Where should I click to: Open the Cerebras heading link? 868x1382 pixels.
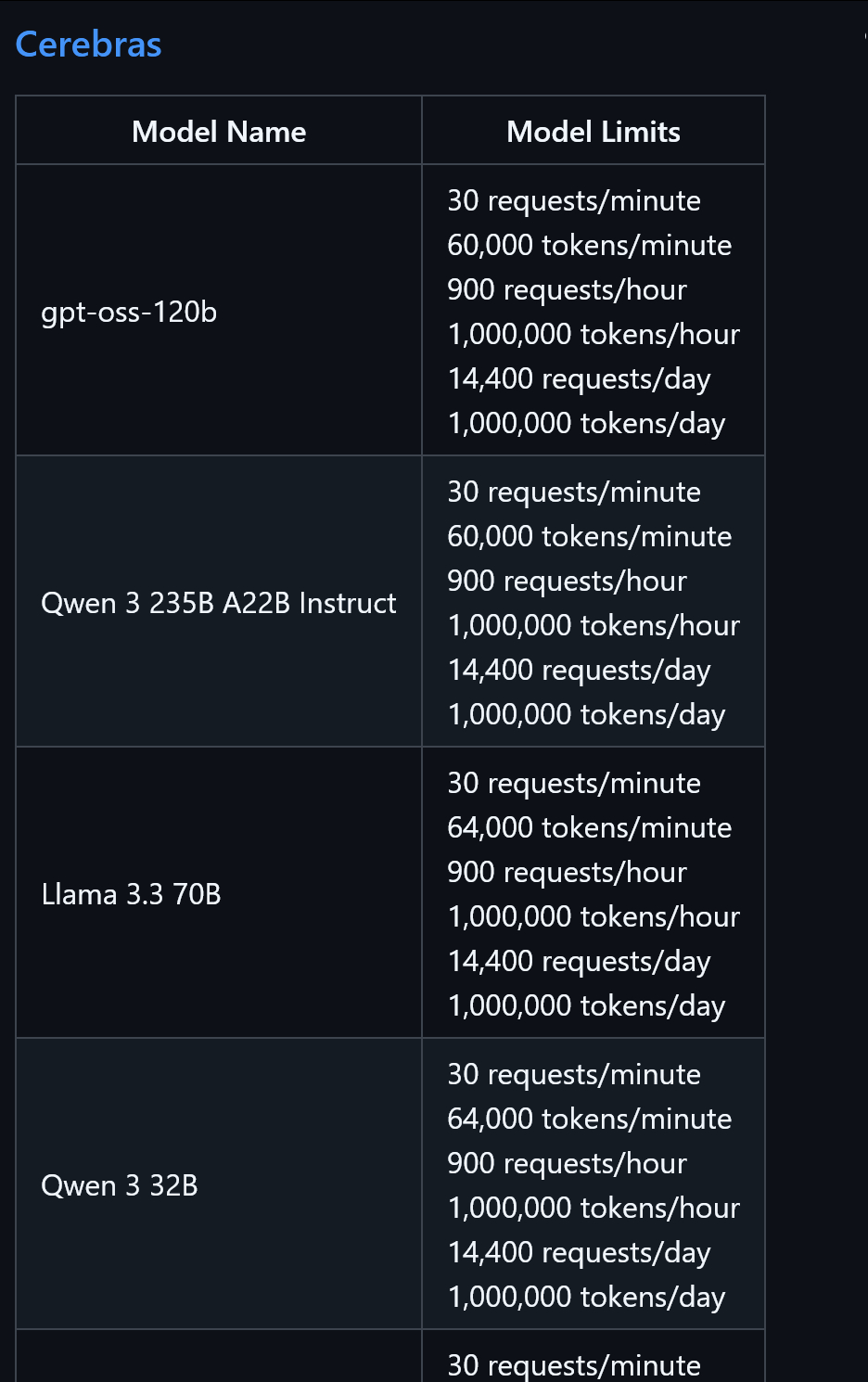pos(88,45)
